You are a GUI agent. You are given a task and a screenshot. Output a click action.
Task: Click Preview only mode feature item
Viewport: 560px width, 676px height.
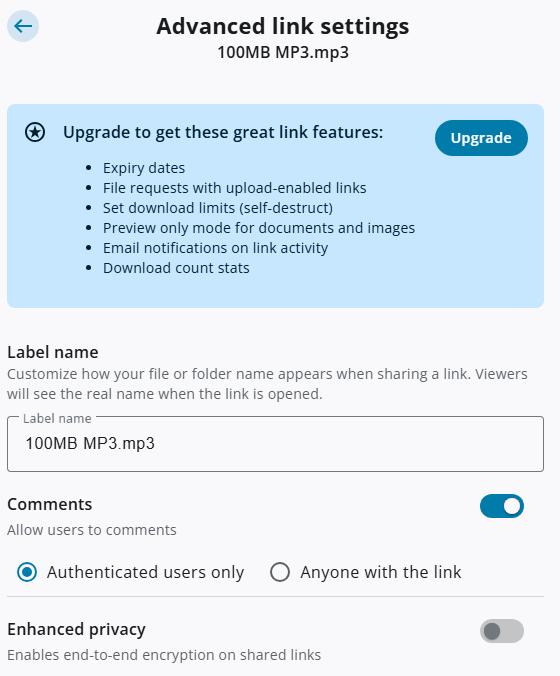pos(259,228)
